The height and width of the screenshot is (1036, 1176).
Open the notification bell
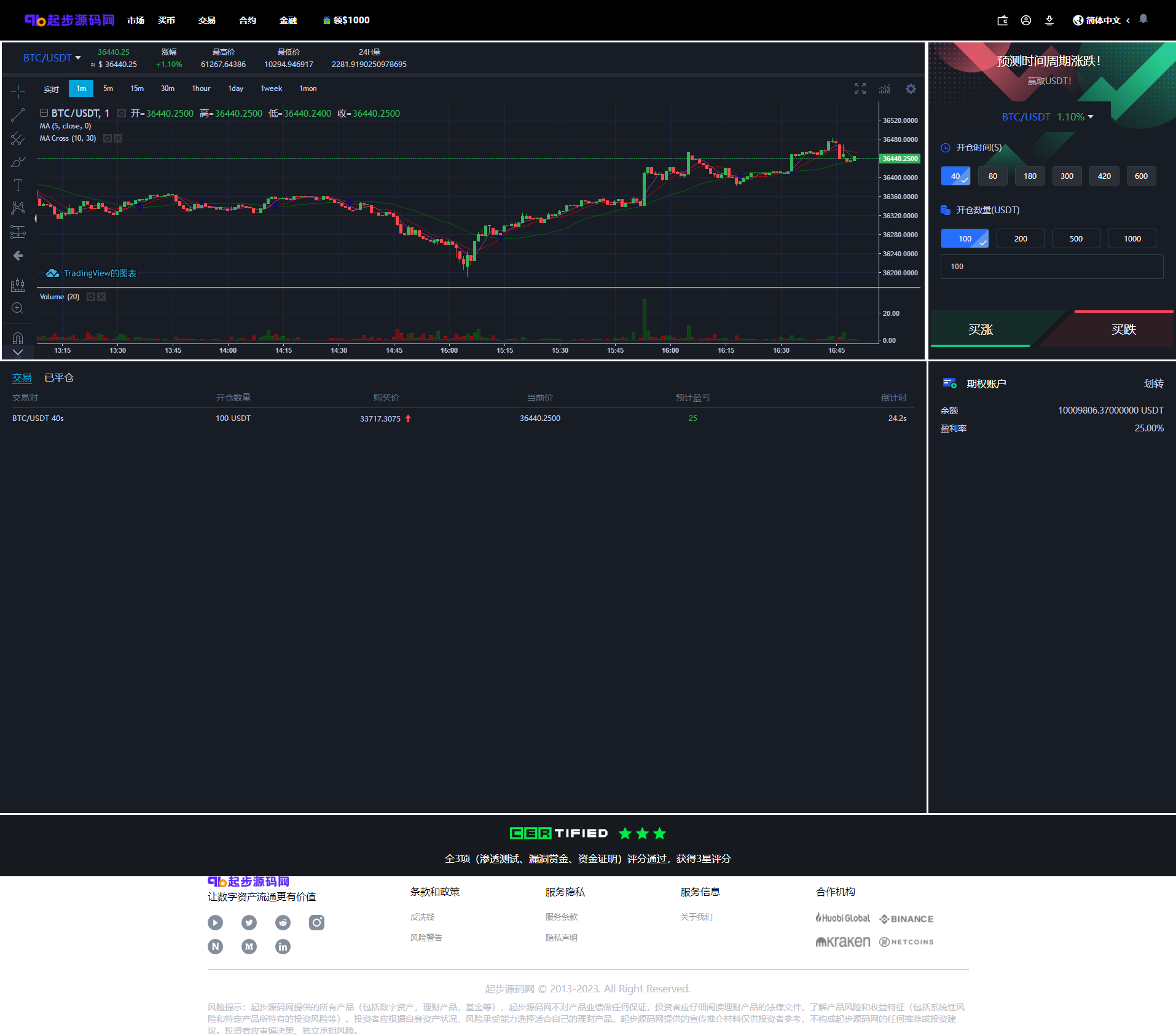click(x=1143, y=19)
